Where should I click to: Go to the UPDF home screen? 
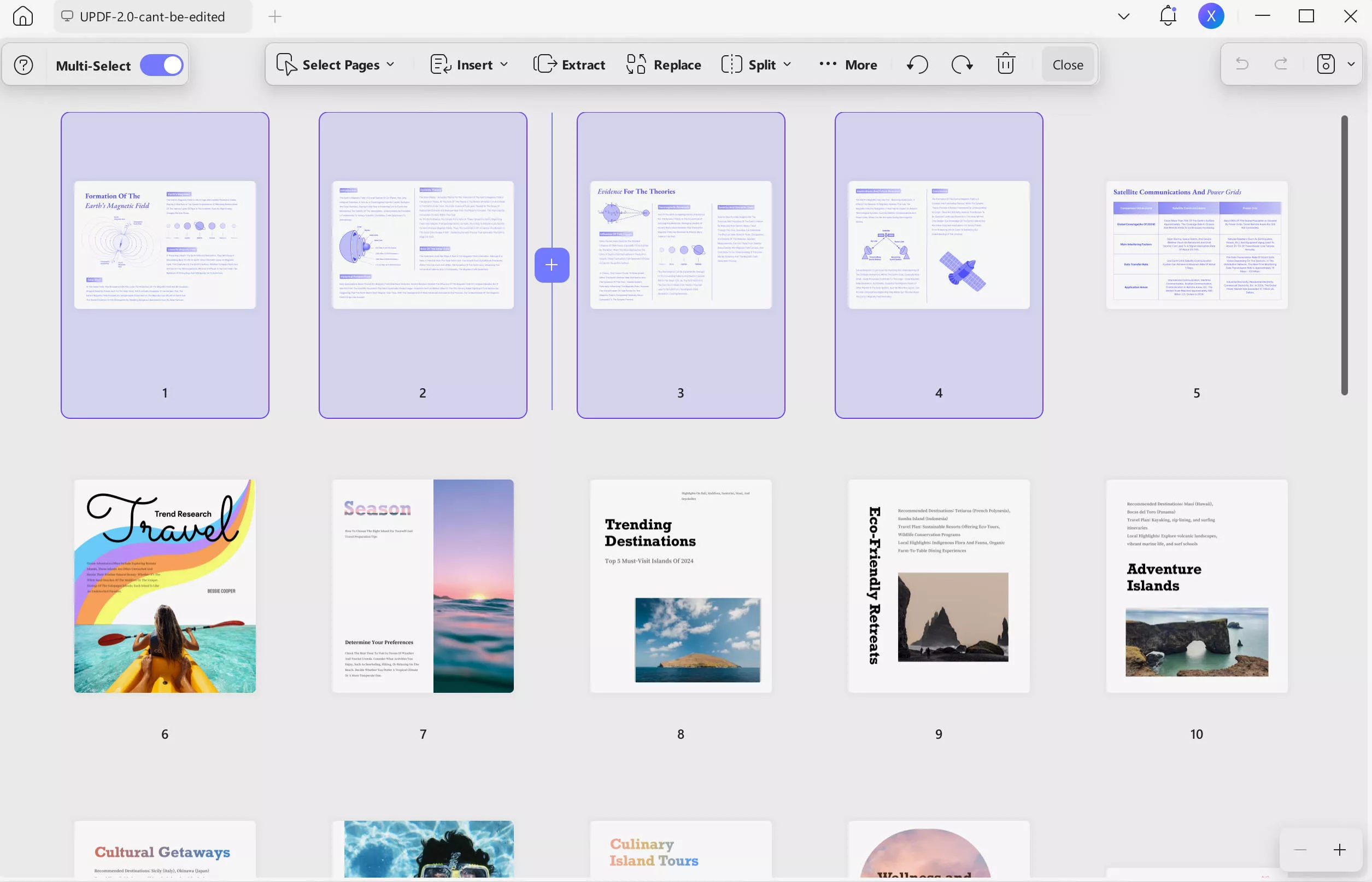tap(23, 16)
